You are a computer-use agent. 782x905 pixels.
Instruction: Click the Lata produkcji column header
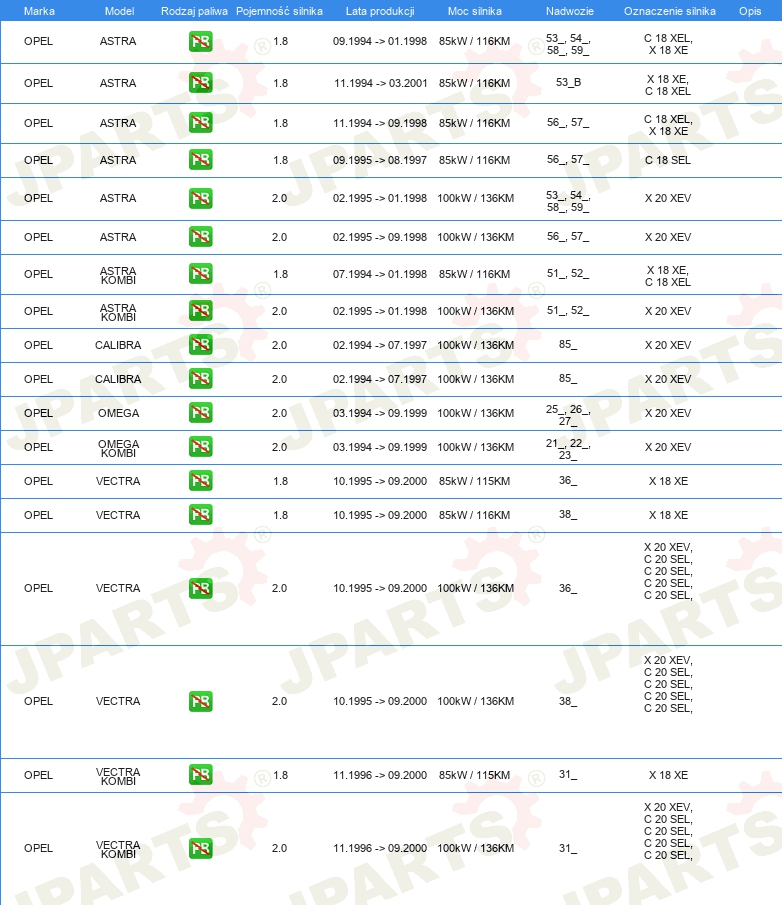[380, 11]
